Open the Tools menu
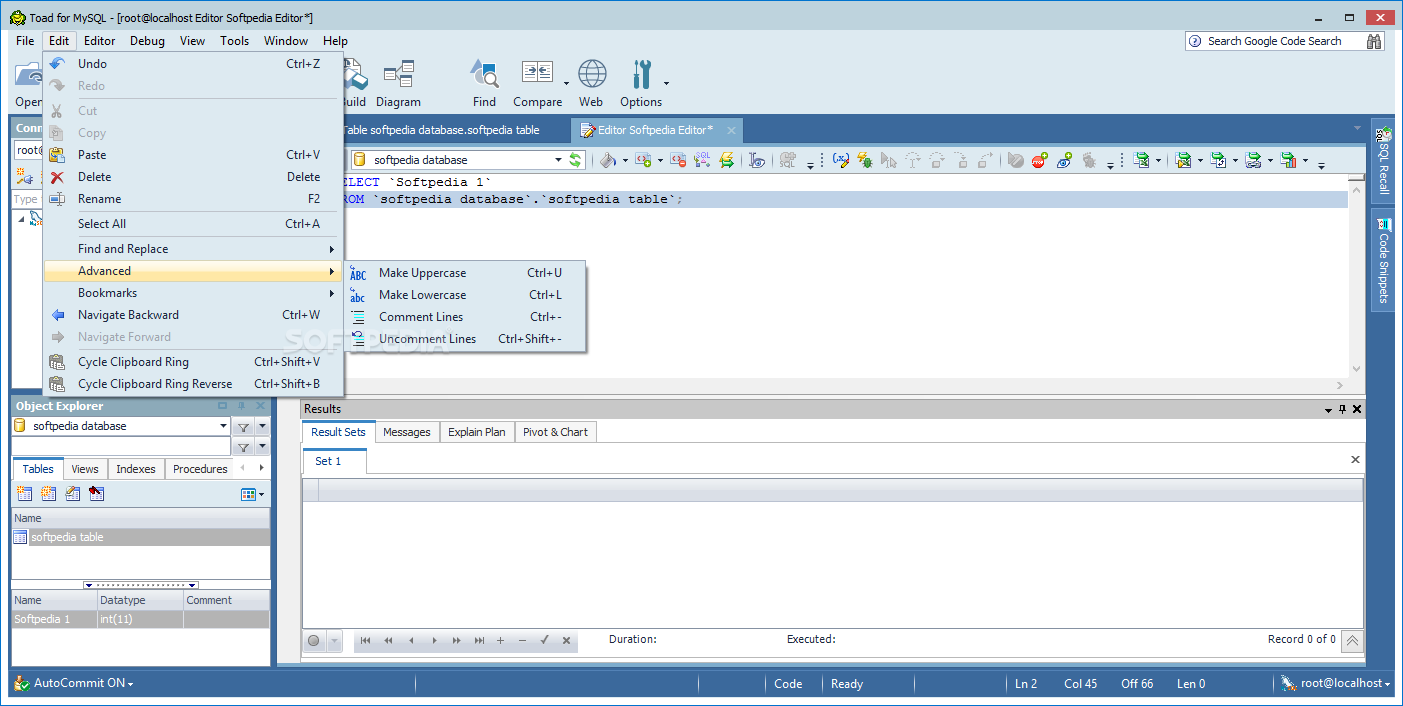This screenshot has width=1403, height=706. 235,41
